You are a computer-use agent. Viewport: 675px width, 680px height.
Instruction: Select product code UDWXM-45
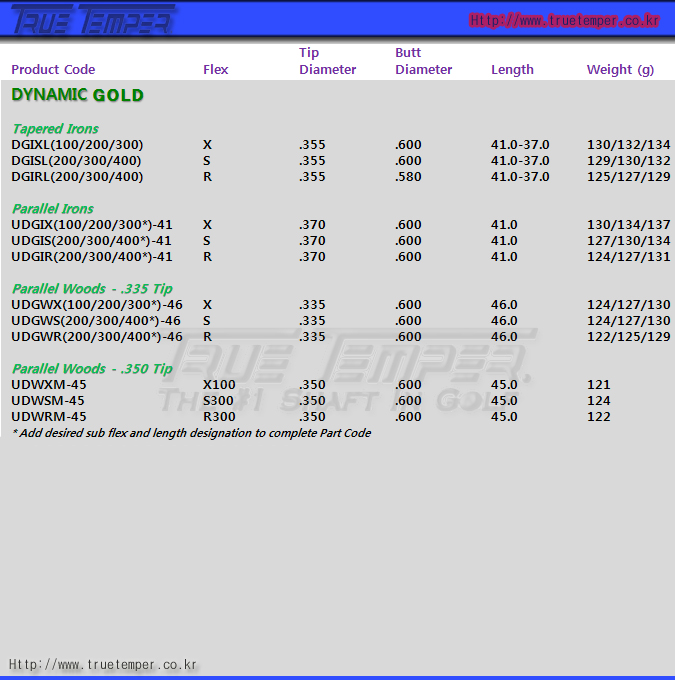[48, 385]
